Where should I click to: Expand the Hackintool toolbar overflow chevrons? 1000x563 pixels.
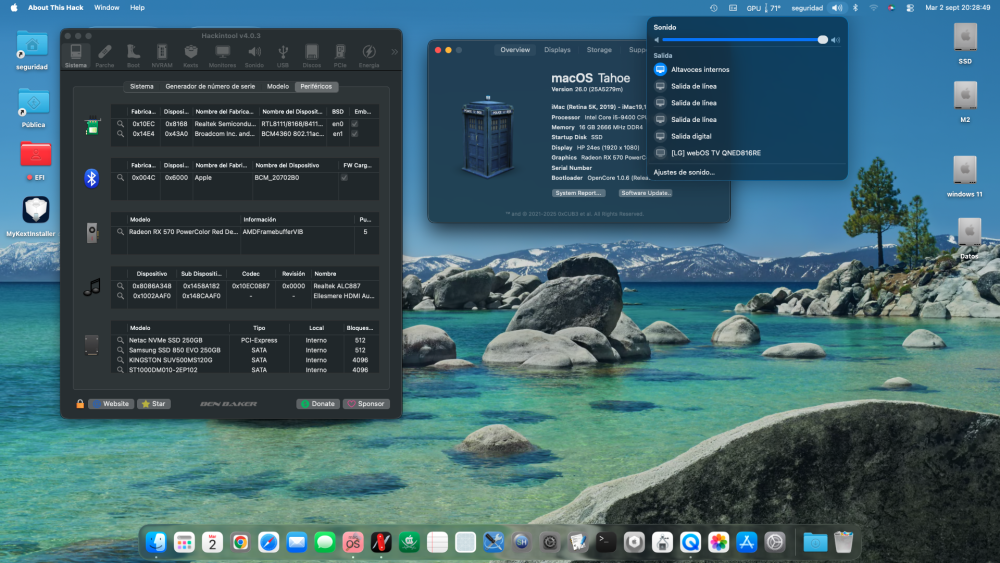click(x=394, y=52)
